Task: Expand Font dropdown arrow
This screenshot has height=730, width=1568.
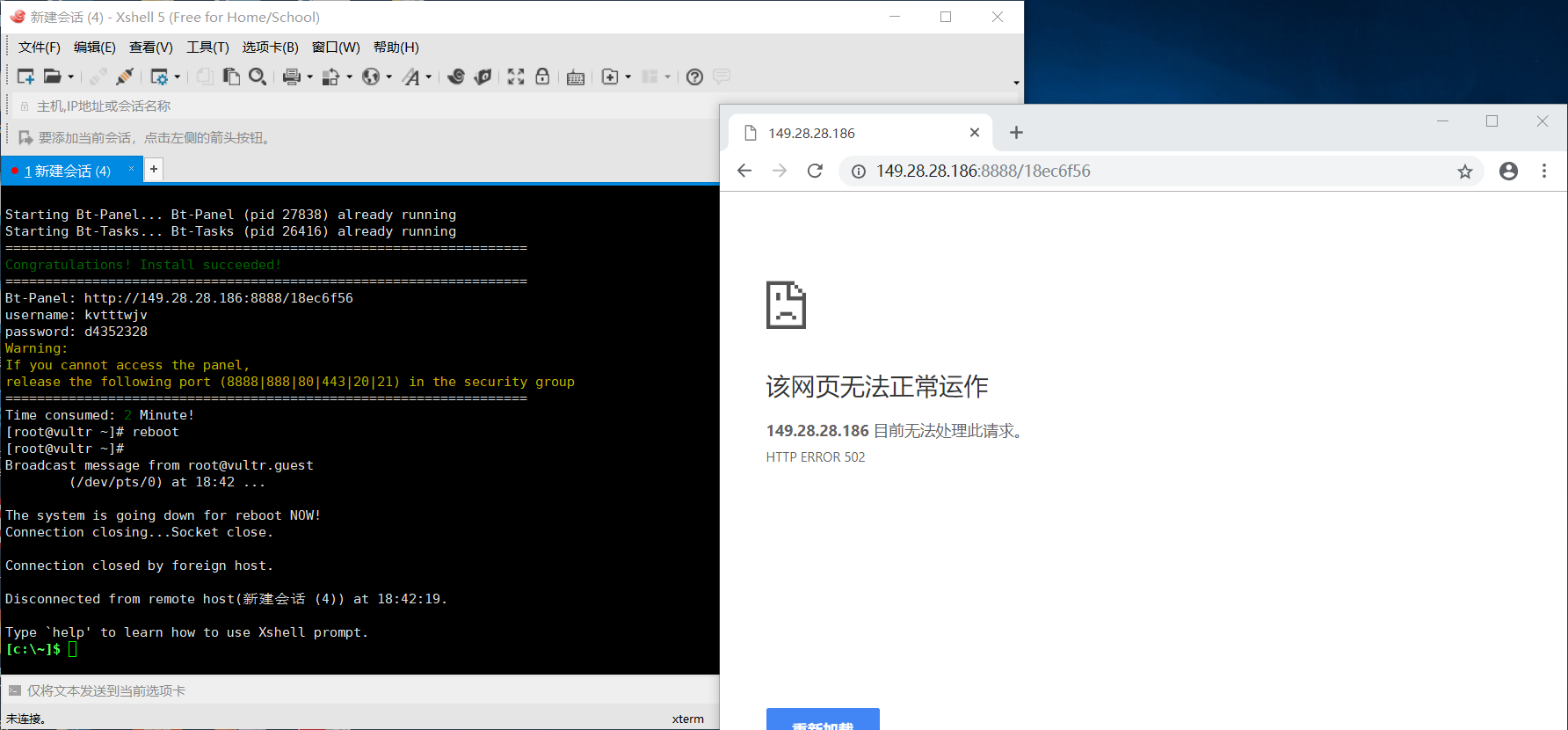Action: click(429, 77)
